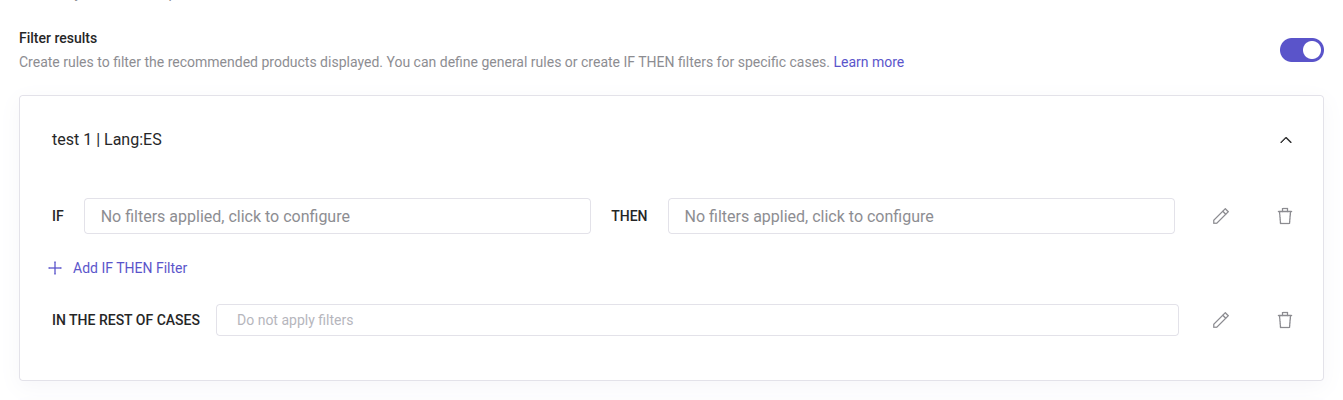Delete the rest of cases rule

tap(1285, 320)
